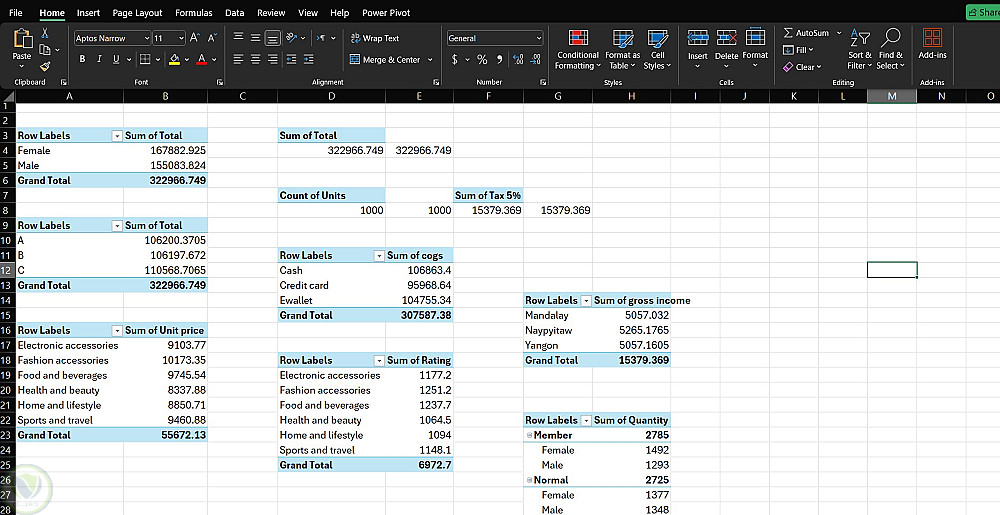Click the Format Painter brush icon
The width and height of the screenshot is (1000, 515).
(45, 66)
